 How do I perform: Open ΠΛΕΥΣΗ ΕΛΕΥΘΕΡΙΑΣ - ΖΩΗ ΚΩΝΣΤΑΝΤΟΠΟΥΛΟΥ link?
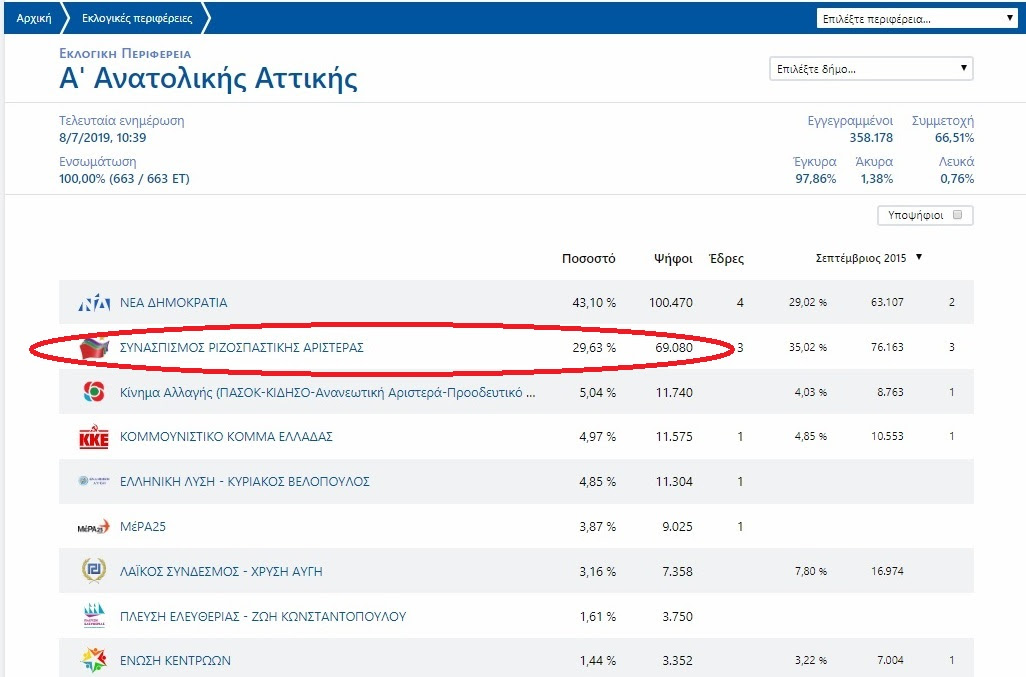pyautogui.click(x=263, y=616)
